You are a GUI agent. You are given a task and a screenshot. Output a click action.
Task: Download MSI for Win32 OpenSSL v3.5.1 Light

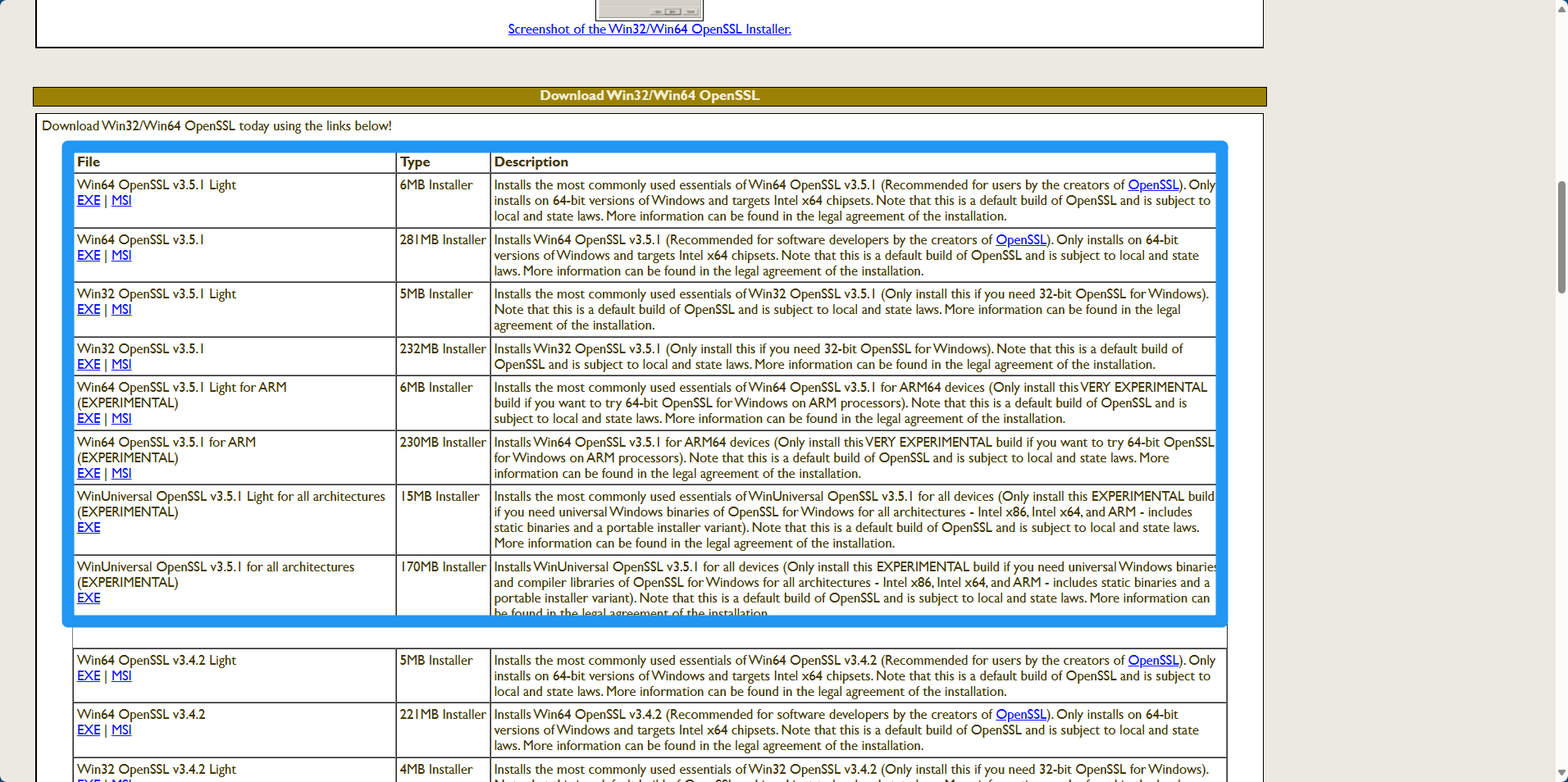(121, 309)
